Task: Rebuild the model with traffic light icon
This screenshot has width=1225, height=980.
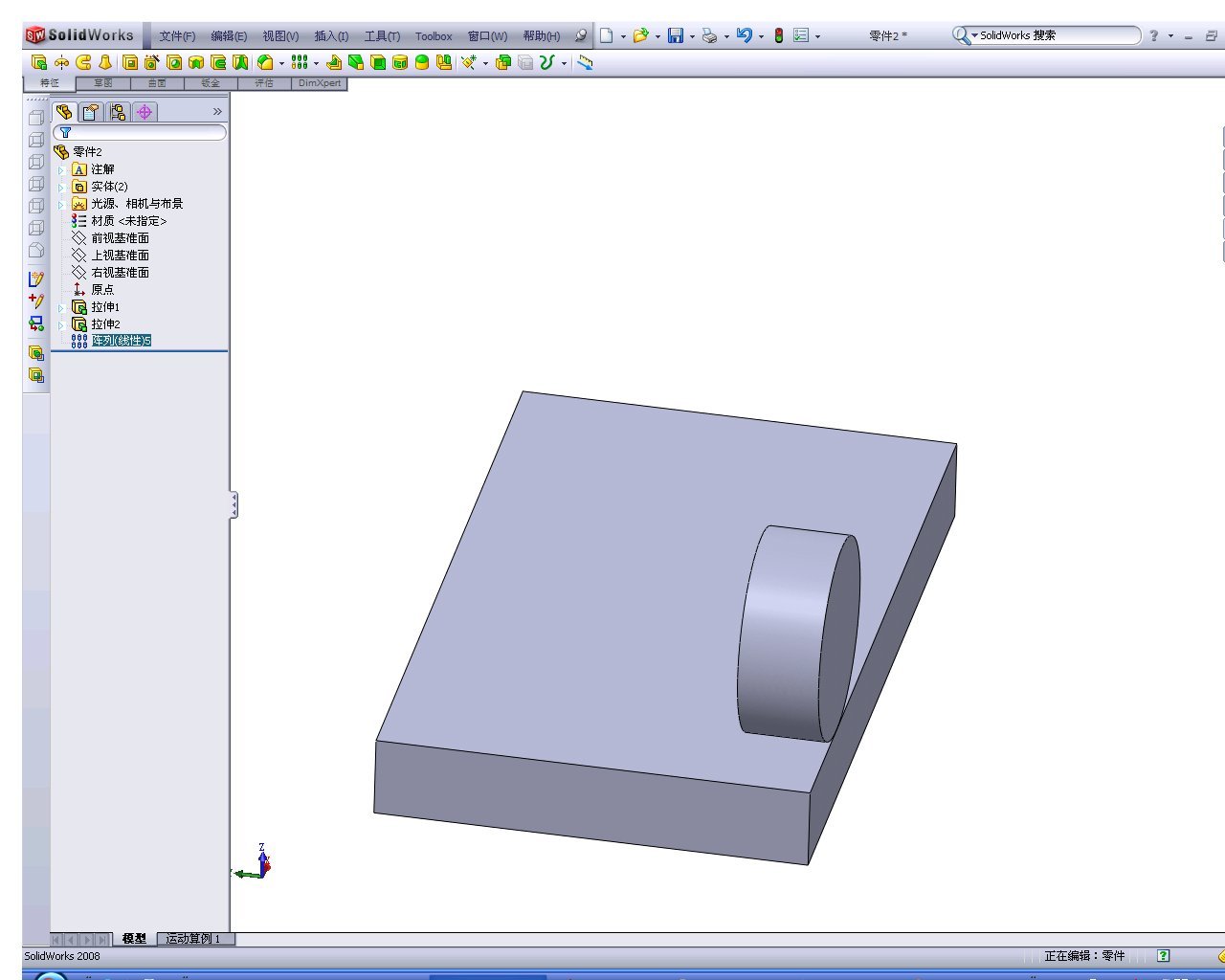Action: pyautogui.click(x=779, y=35)
